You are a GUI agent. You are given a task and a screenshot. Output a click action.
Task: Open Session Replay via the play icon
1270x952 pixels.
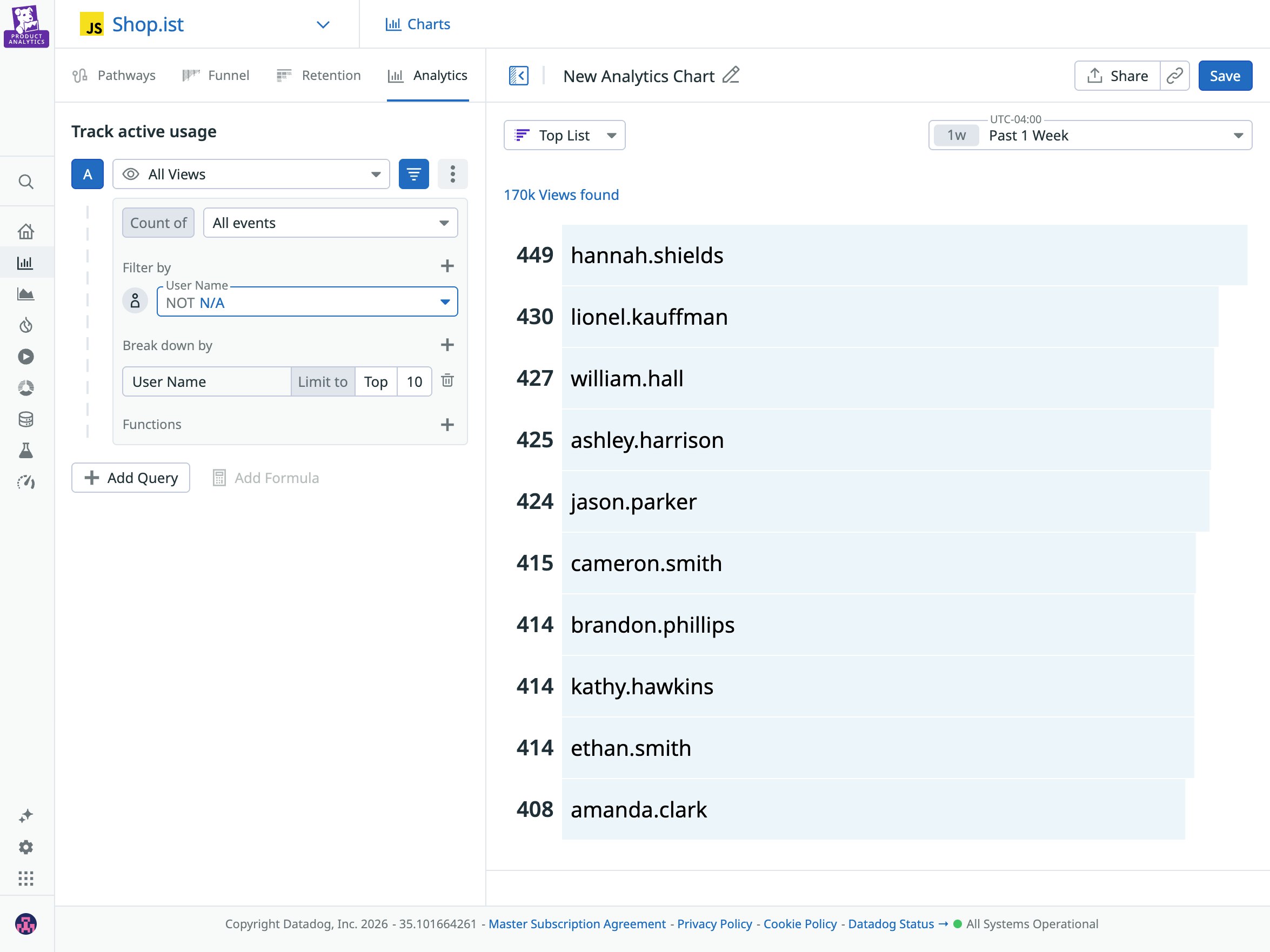(x=26, y=357)
